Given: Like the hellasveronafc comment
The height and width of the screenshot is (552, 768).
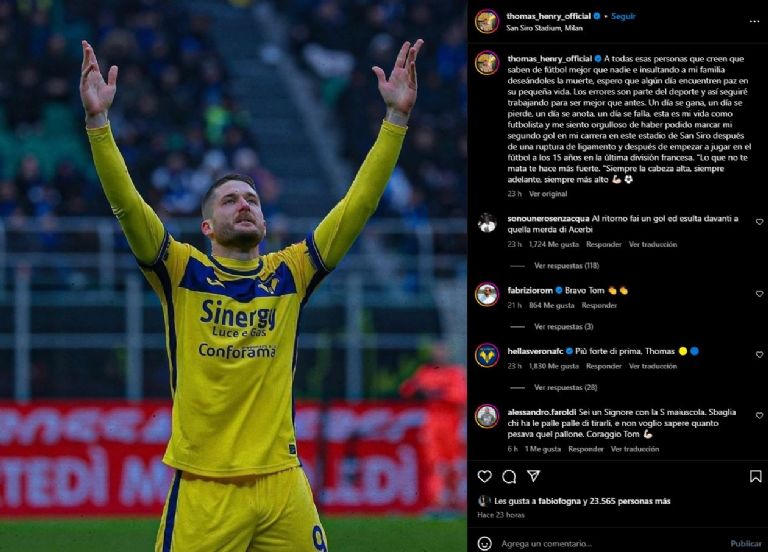Looking at the screenshot, I should [x=759, y=354].
